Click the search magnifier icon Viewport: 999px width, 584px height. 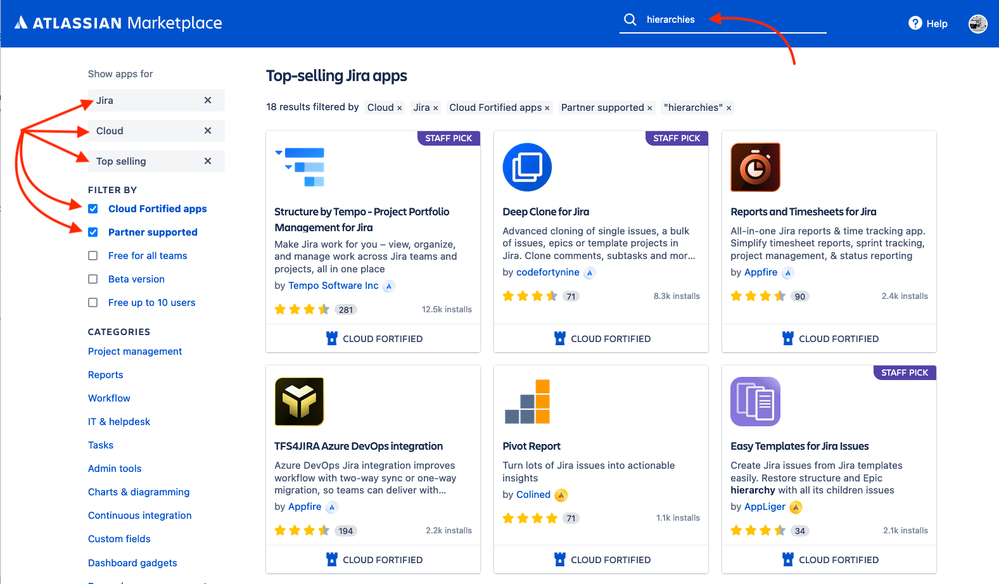(629, 19)
